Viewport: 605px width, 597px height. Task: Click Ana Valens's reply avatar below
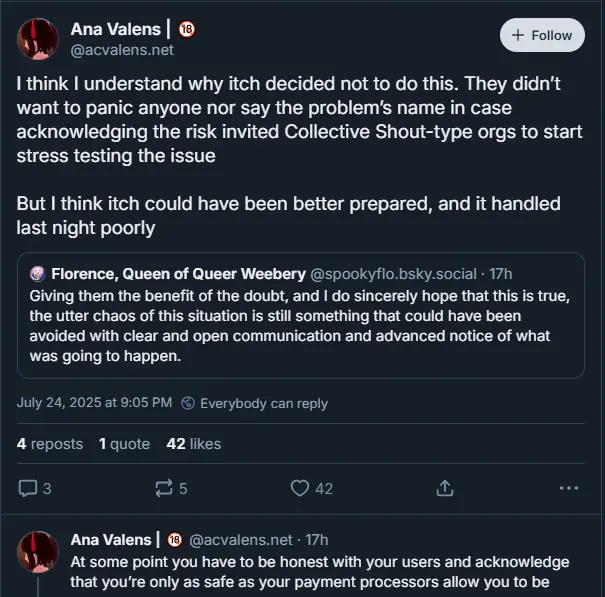(x=38, y=550)
